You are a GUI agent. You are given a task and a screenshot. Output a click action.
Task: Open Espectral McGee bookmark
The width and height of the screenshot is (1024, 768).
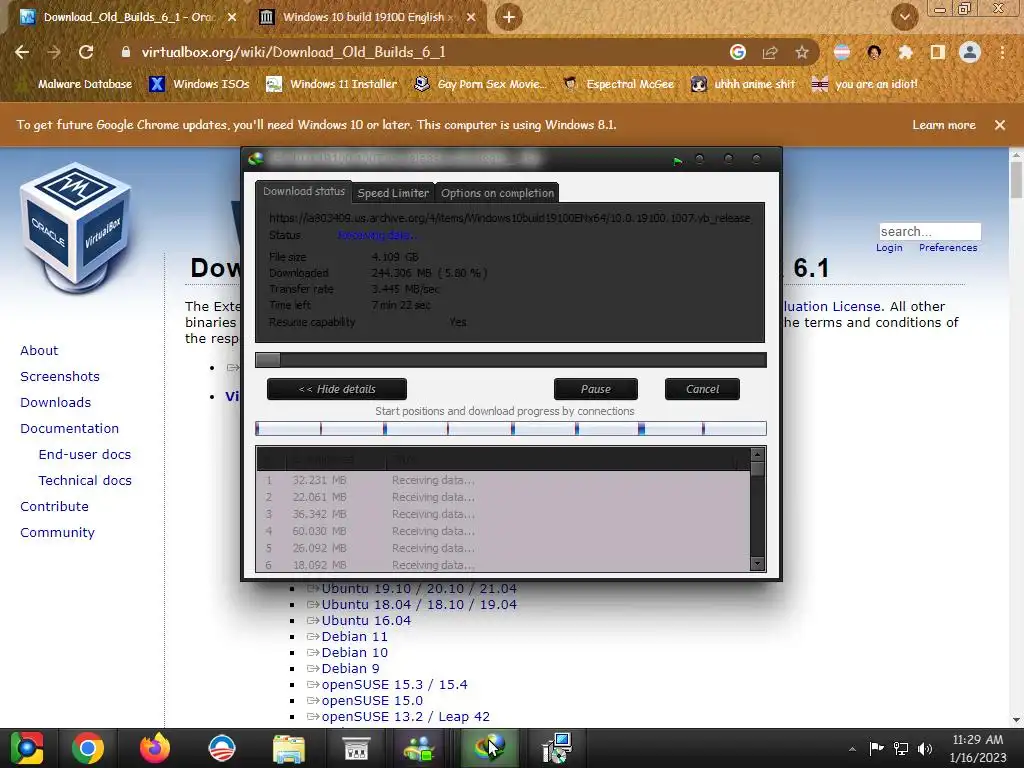618,84
